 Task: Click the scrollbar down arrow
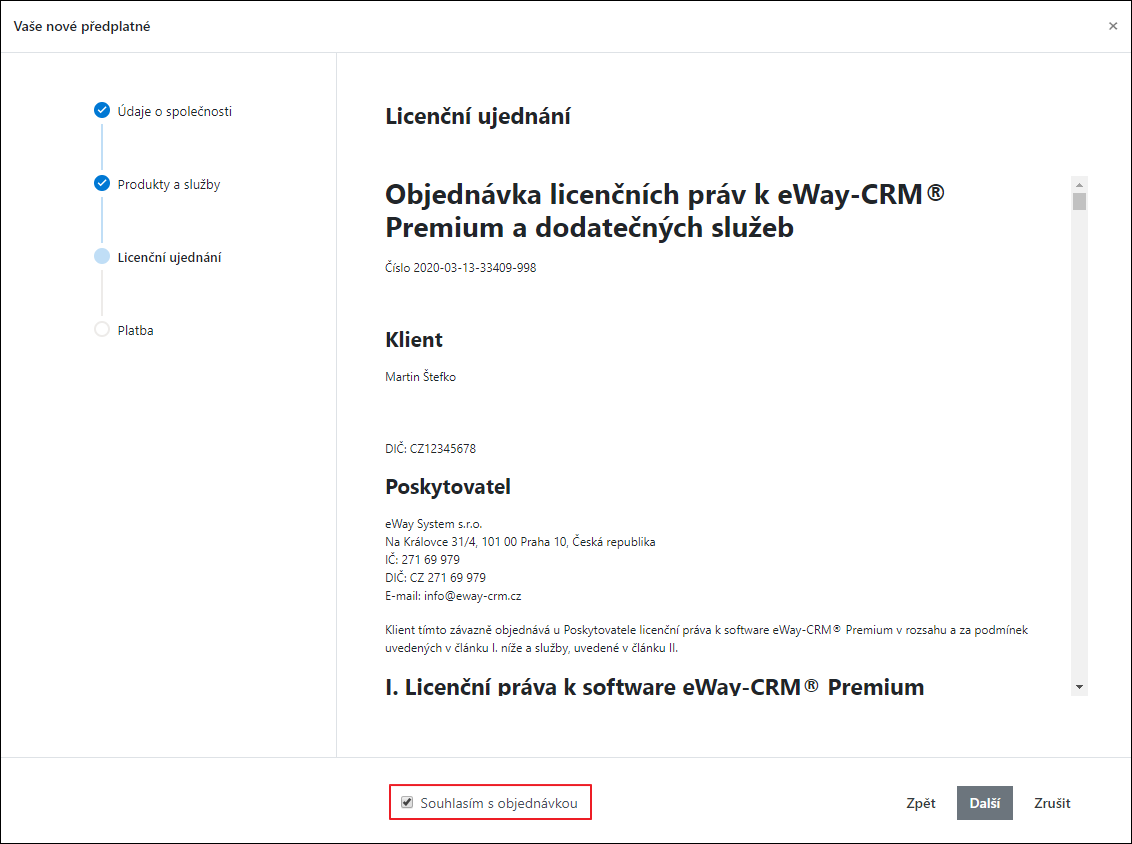[1079, 687]
